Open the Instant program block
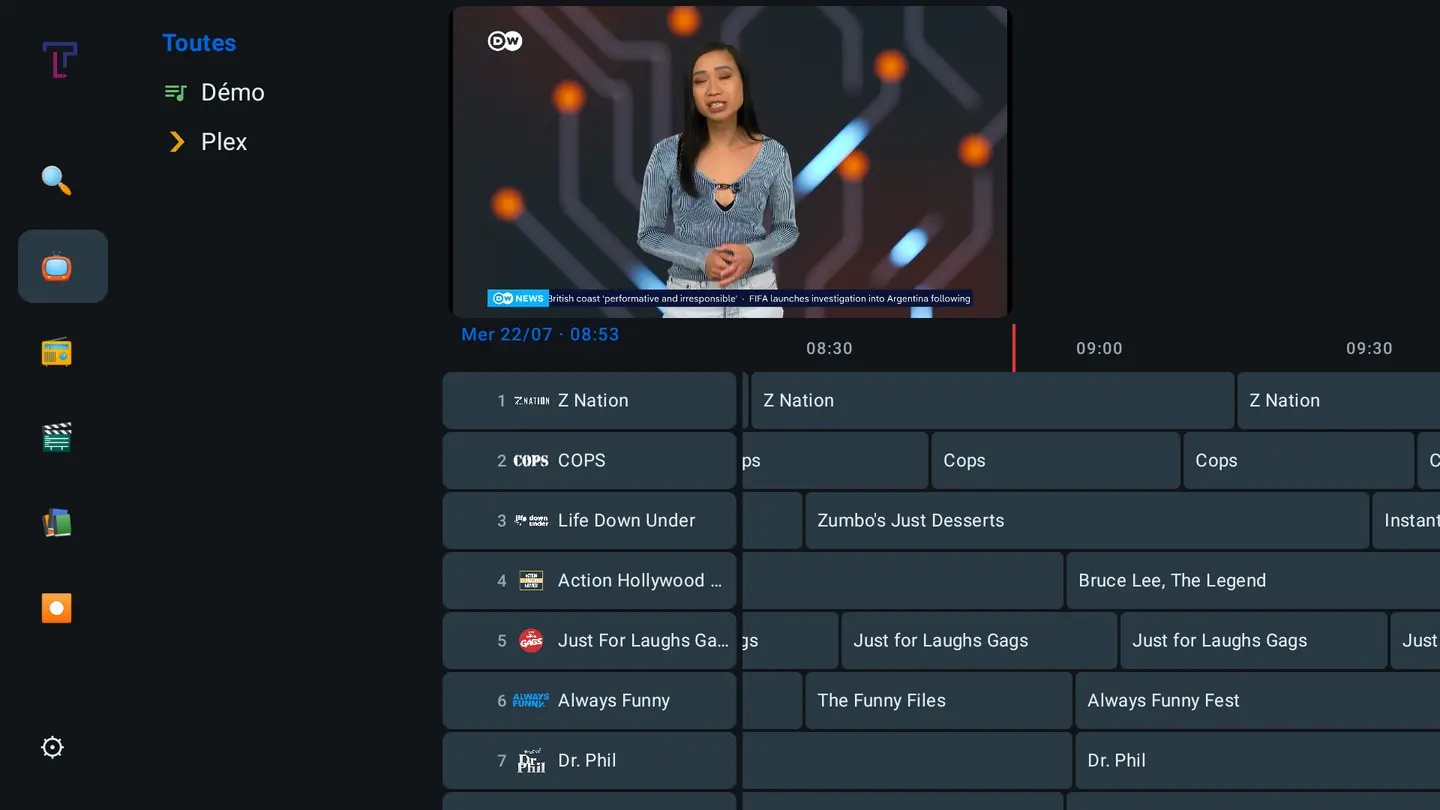Viewport: 1440px width, 810px height. [x=1406, y=520]
